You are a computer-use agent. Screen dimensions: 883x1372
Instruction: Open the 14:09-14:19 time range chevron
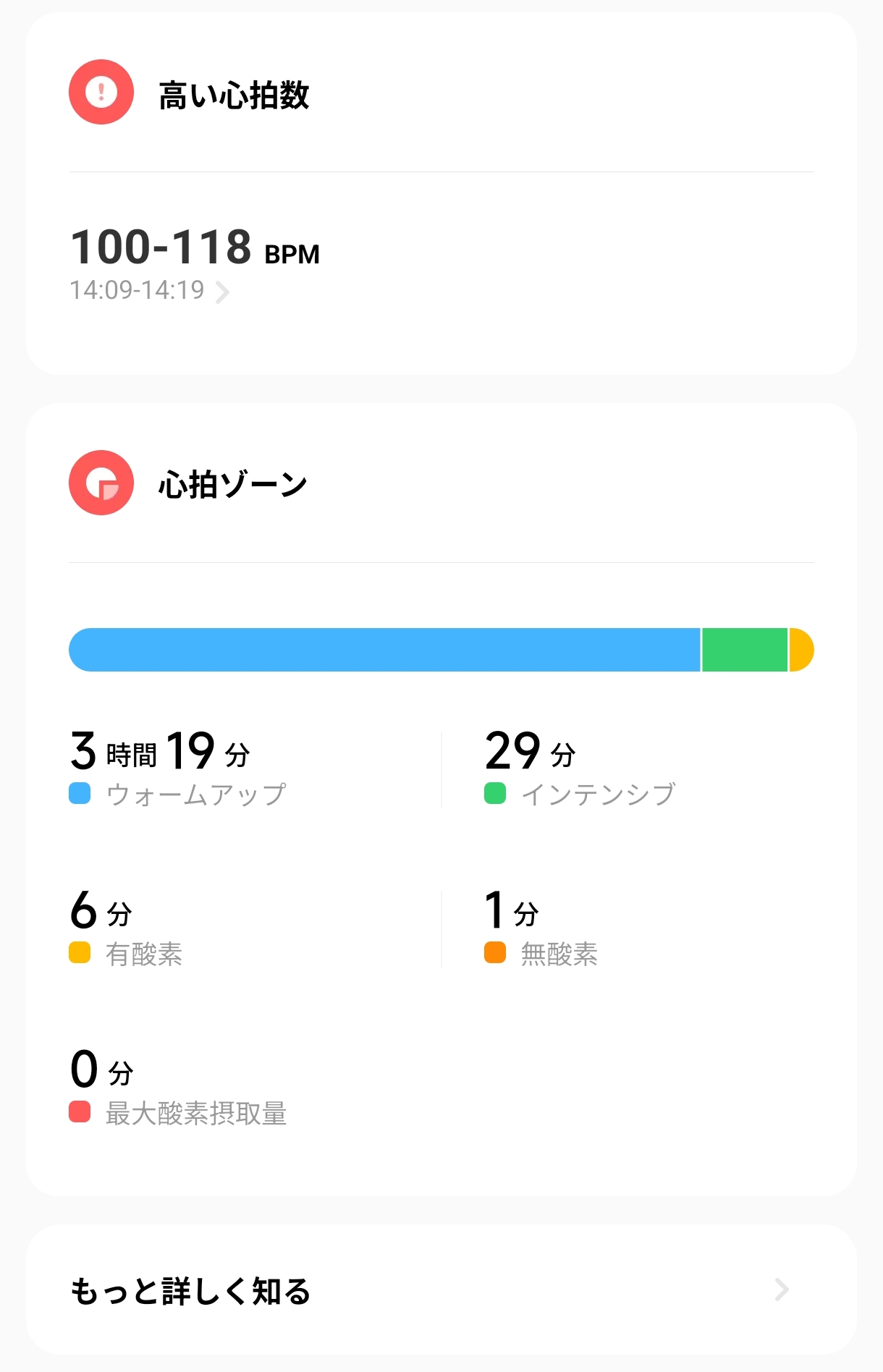tap(223, 292)
